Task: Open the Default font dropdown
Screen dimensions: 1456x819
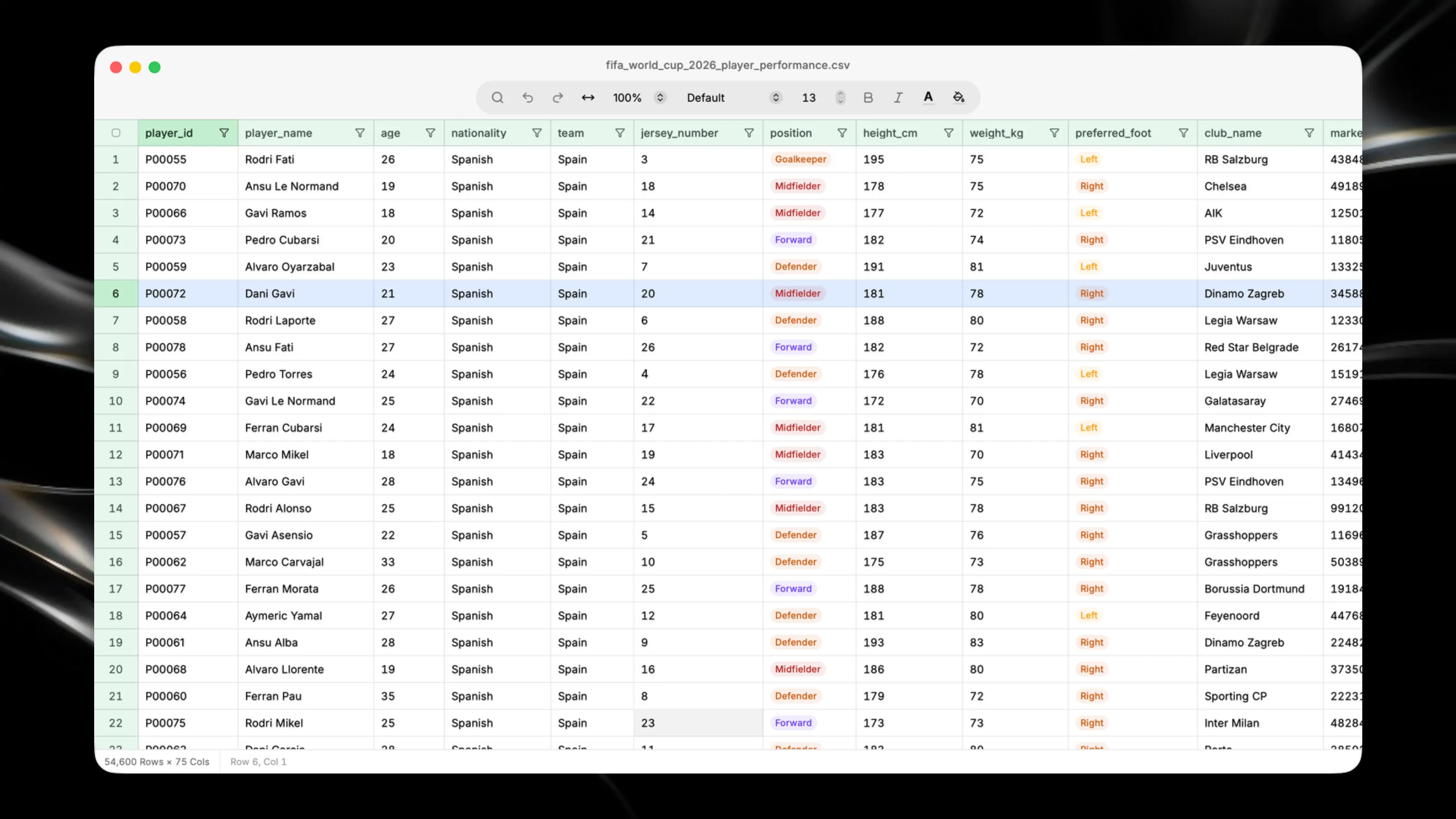Action: pyautogui.click(x=733, y=98)
